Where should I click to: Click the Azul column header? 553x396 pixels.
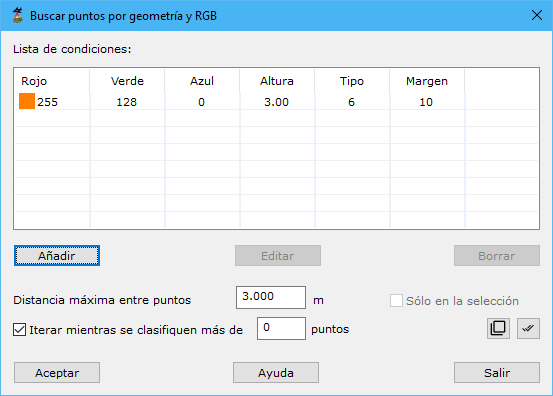pos(202,81)
